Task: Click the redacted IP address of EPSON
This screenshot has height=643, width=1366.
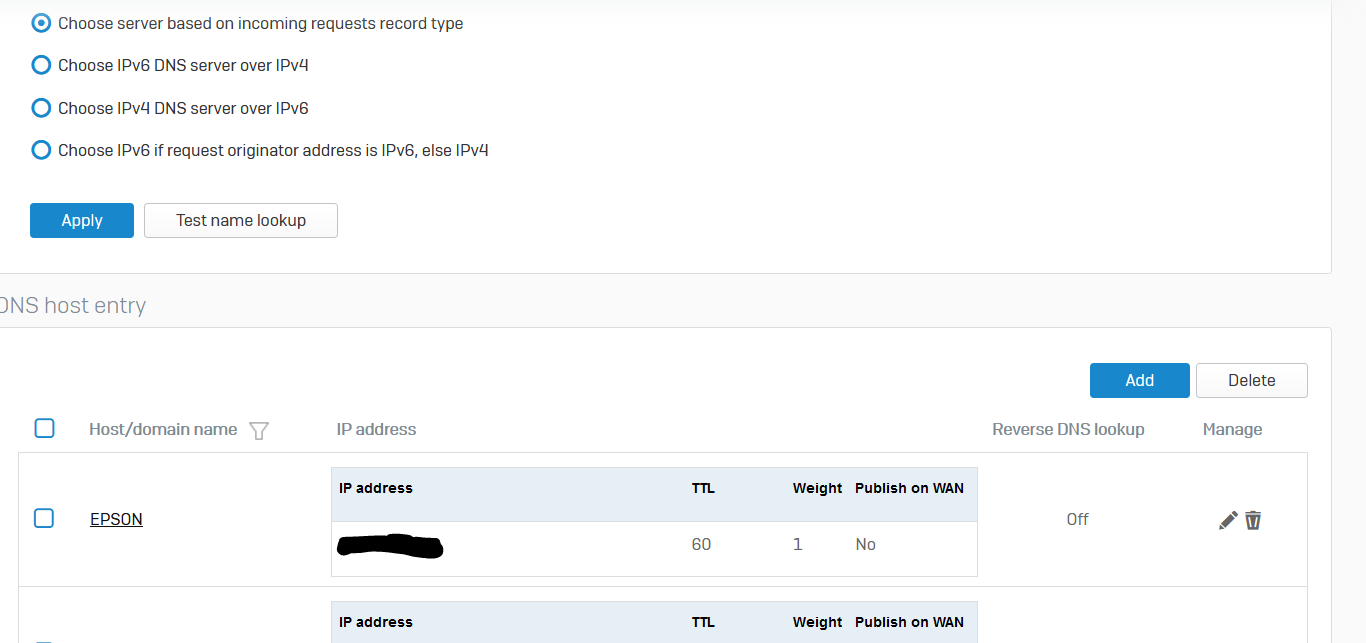Action: (x=390, y=546)
